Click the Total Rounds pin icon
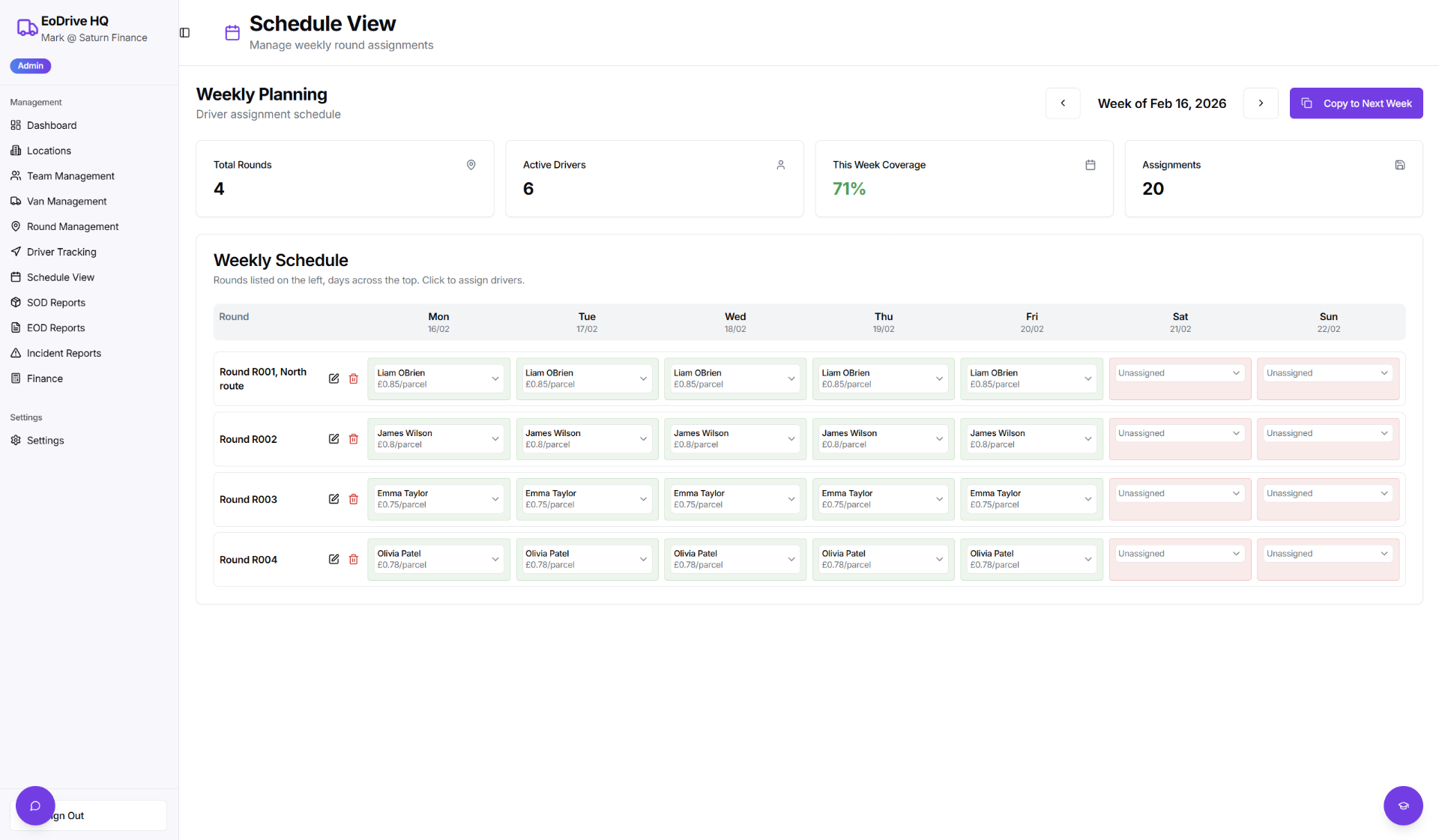Screen dimensions: 1439x840 pos(471,165)
